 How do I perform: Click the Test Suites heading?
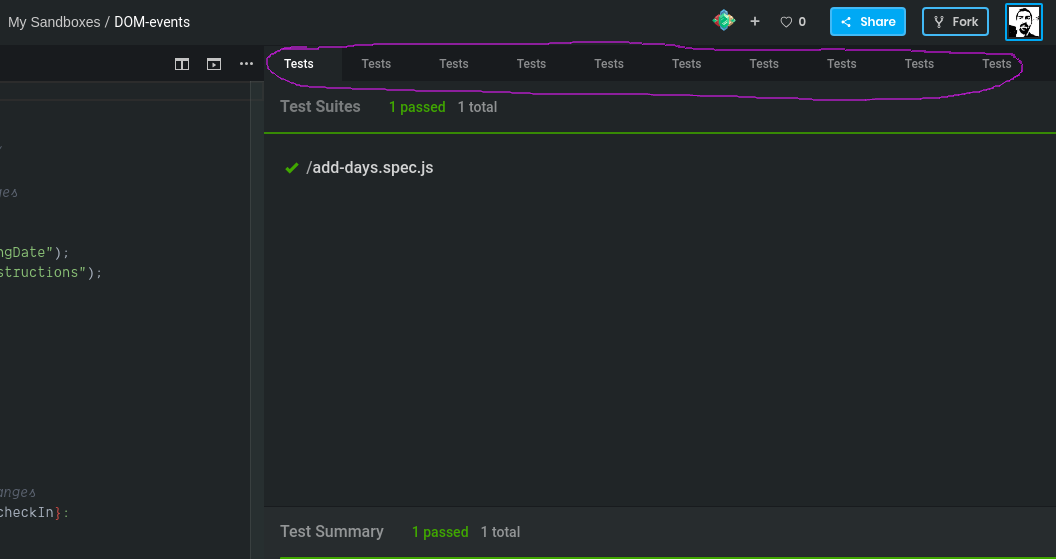(x=321, y=106)
